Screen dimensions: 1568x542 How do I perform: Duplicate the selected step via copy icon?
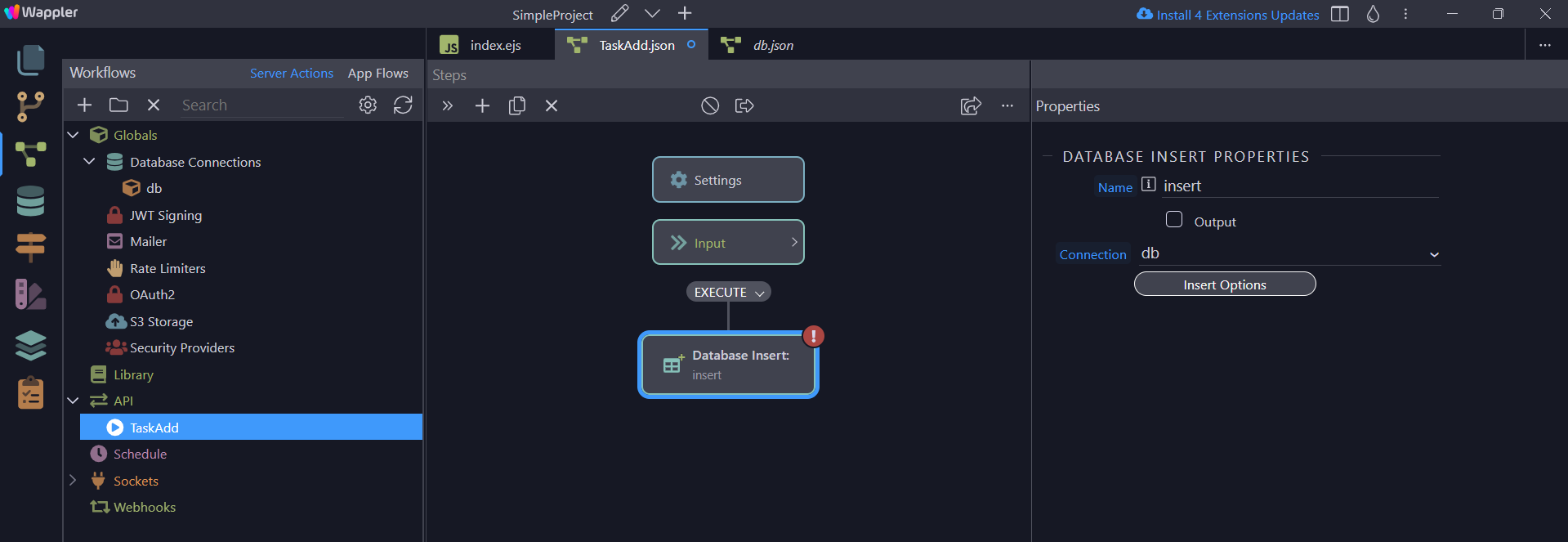[x=516, y=105]
